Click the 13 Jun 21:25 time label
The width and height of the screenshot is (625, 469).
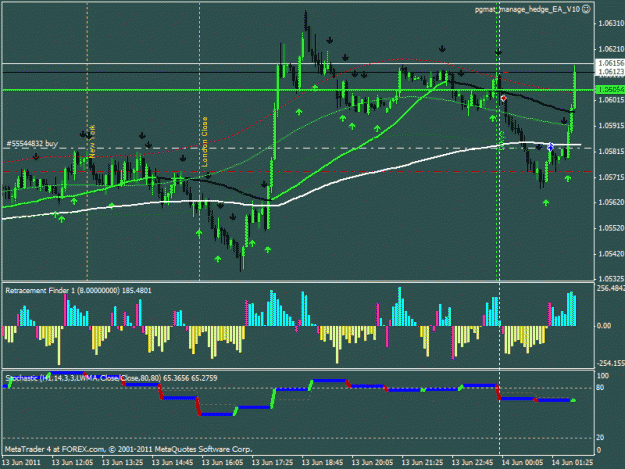[x=422, y=462]
